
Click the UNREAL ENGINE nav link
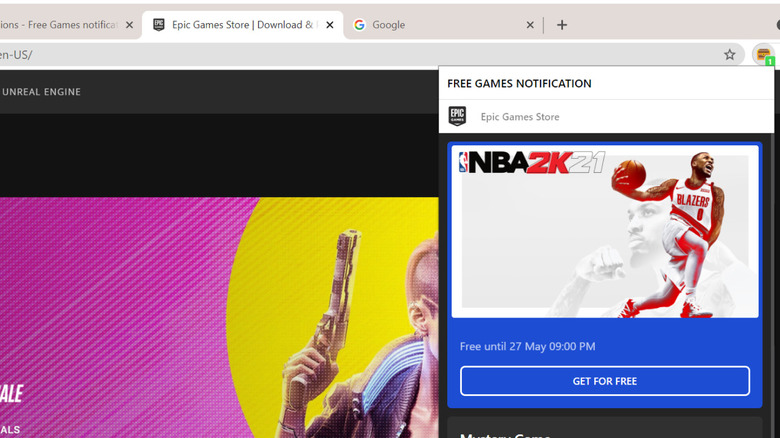(x=41, y=92)
